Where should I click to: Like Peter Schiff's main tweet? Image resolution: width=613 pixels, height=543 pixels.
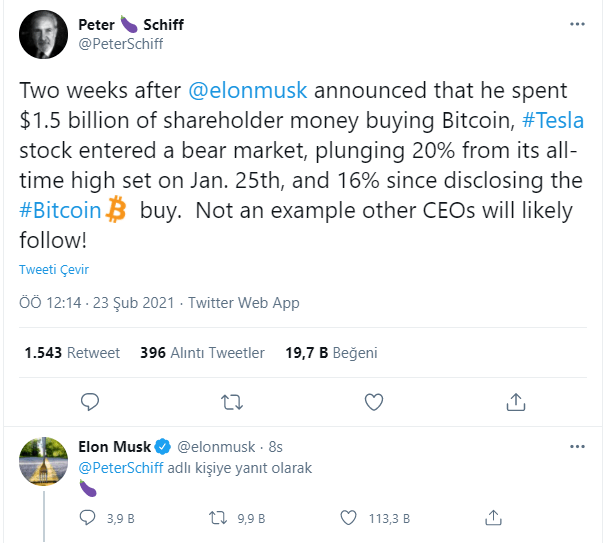(374, 402)
